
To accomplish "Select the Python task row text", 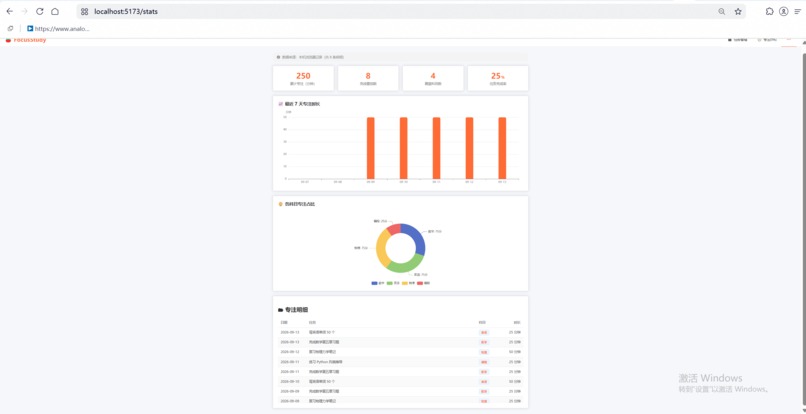I will pyautogui.click(x=324, y=362).
